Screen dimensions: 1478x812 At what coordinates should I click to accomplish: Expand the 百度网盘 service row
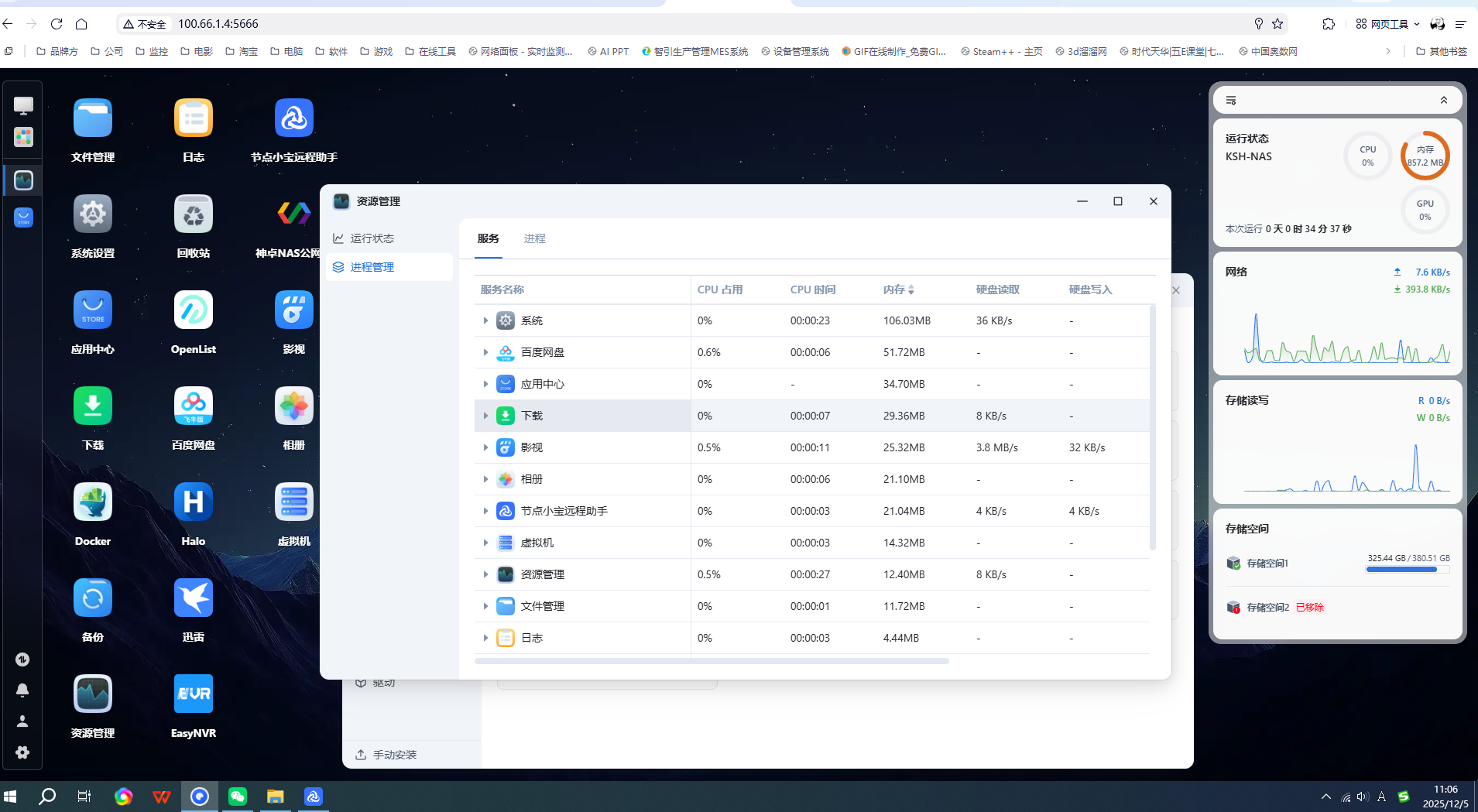tap(485, 352)
